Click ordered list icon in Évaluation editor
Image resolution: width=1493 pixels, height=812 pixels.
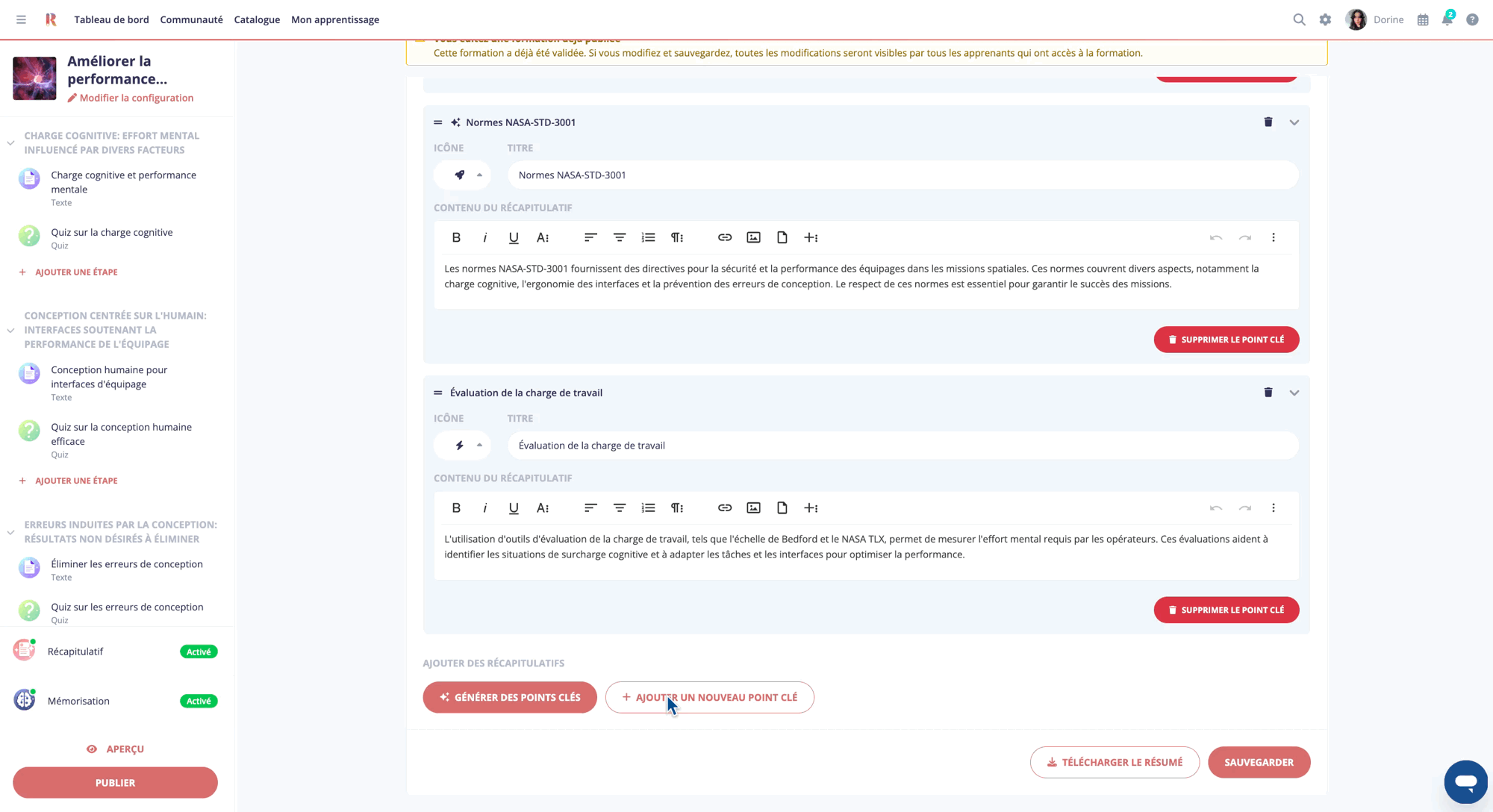648,507
